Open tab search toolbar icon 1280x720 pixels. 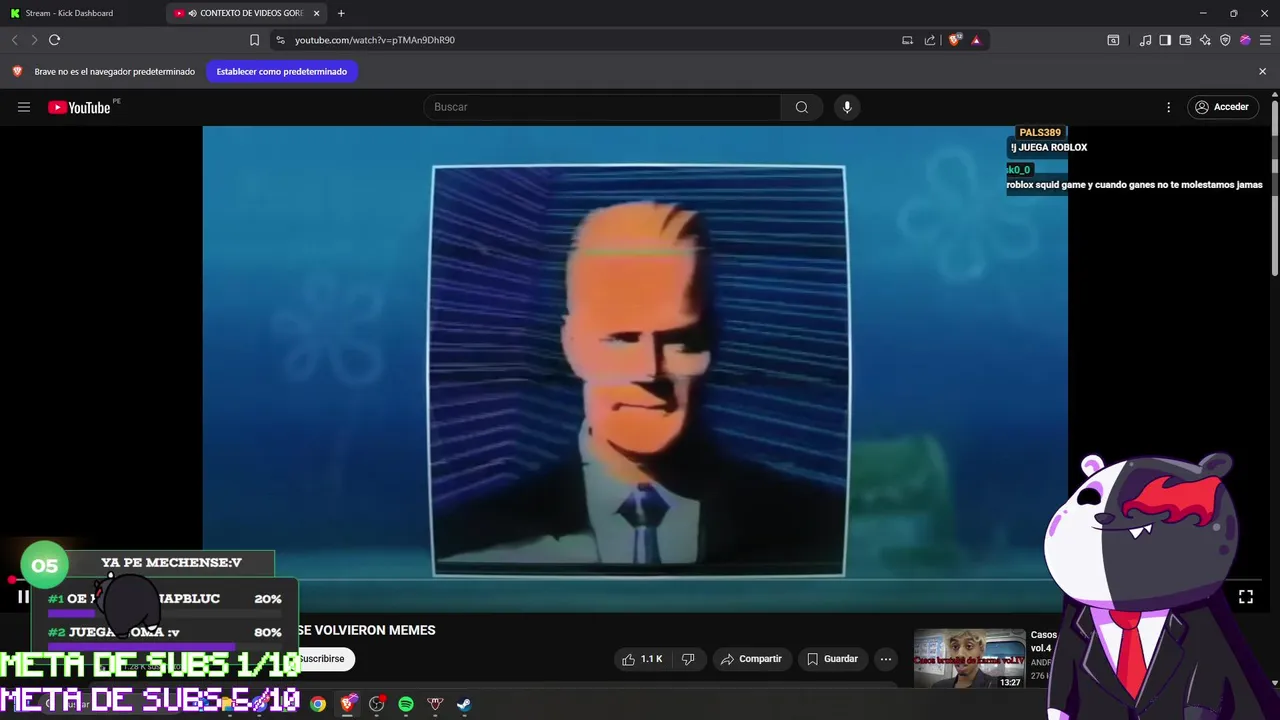[x=1113, y=40]
